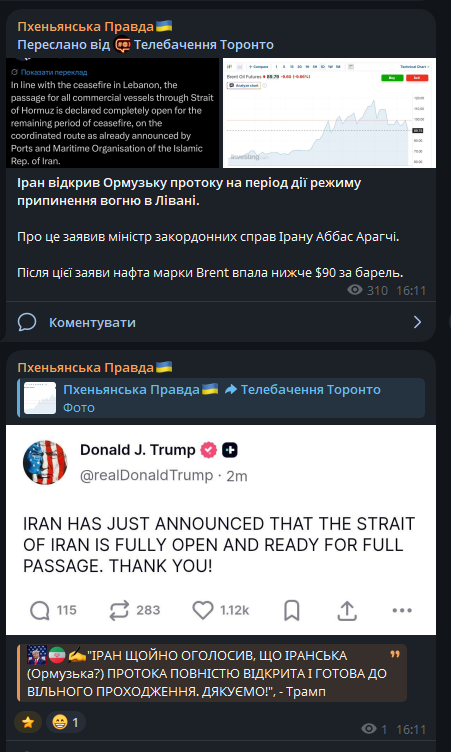Click the Ukrainian translation quote block
This screenshot has height=752, width=451.
click(212, 673)
